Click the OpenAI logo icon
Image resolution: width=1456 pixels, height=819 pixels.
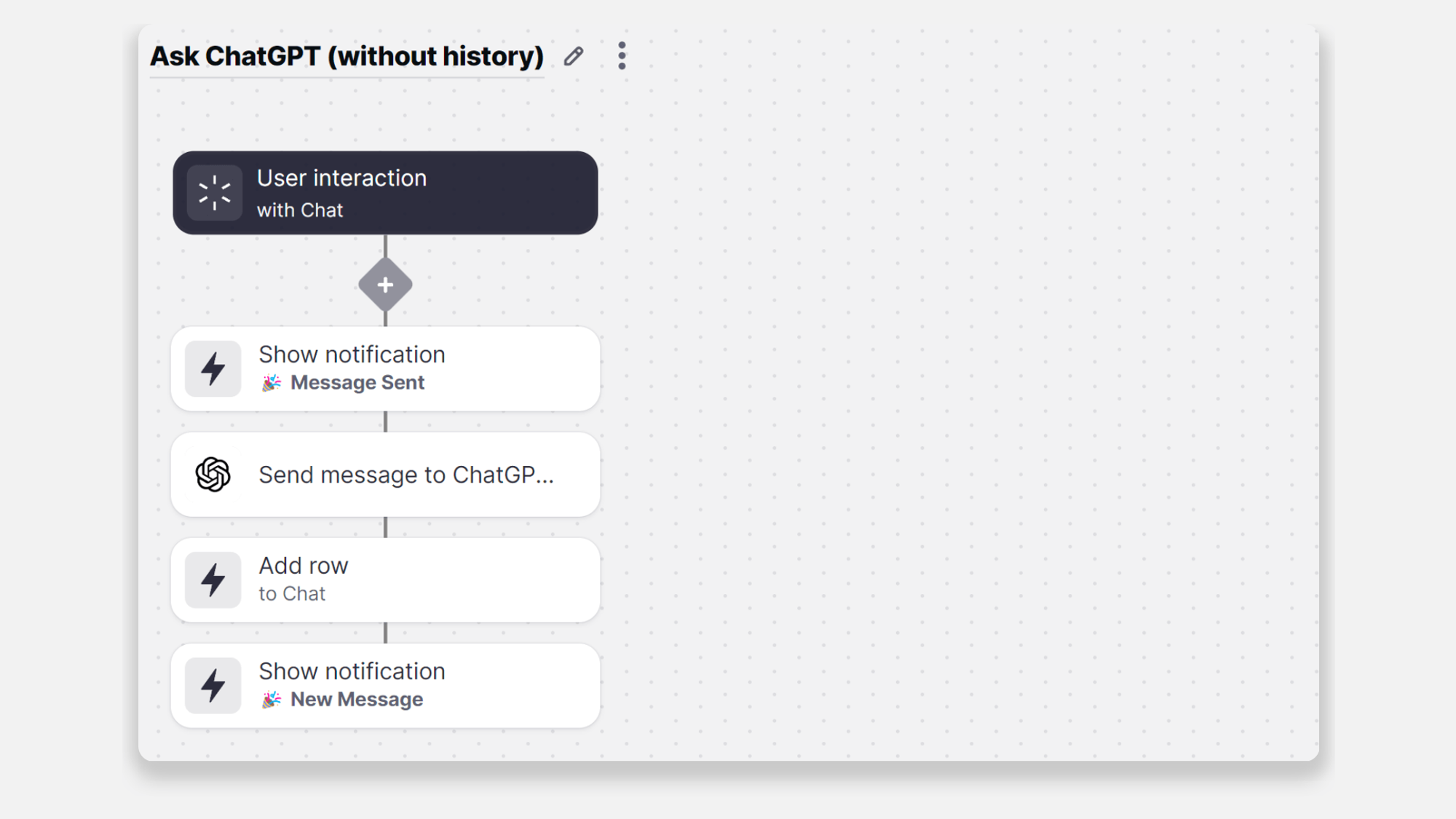[x=213, y=475]
